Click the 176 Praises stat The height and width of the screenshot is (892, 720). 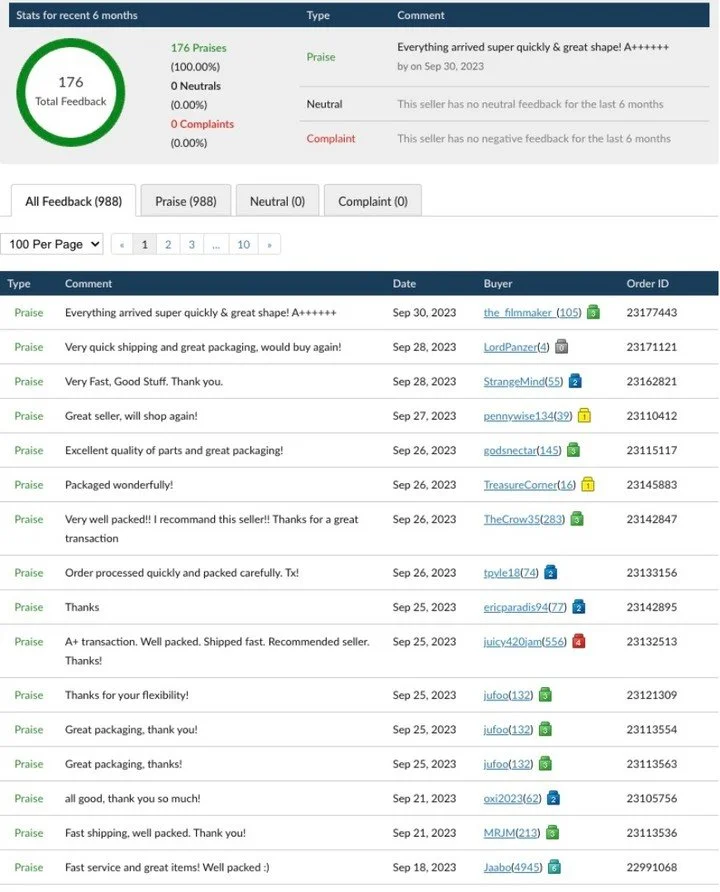198,48
